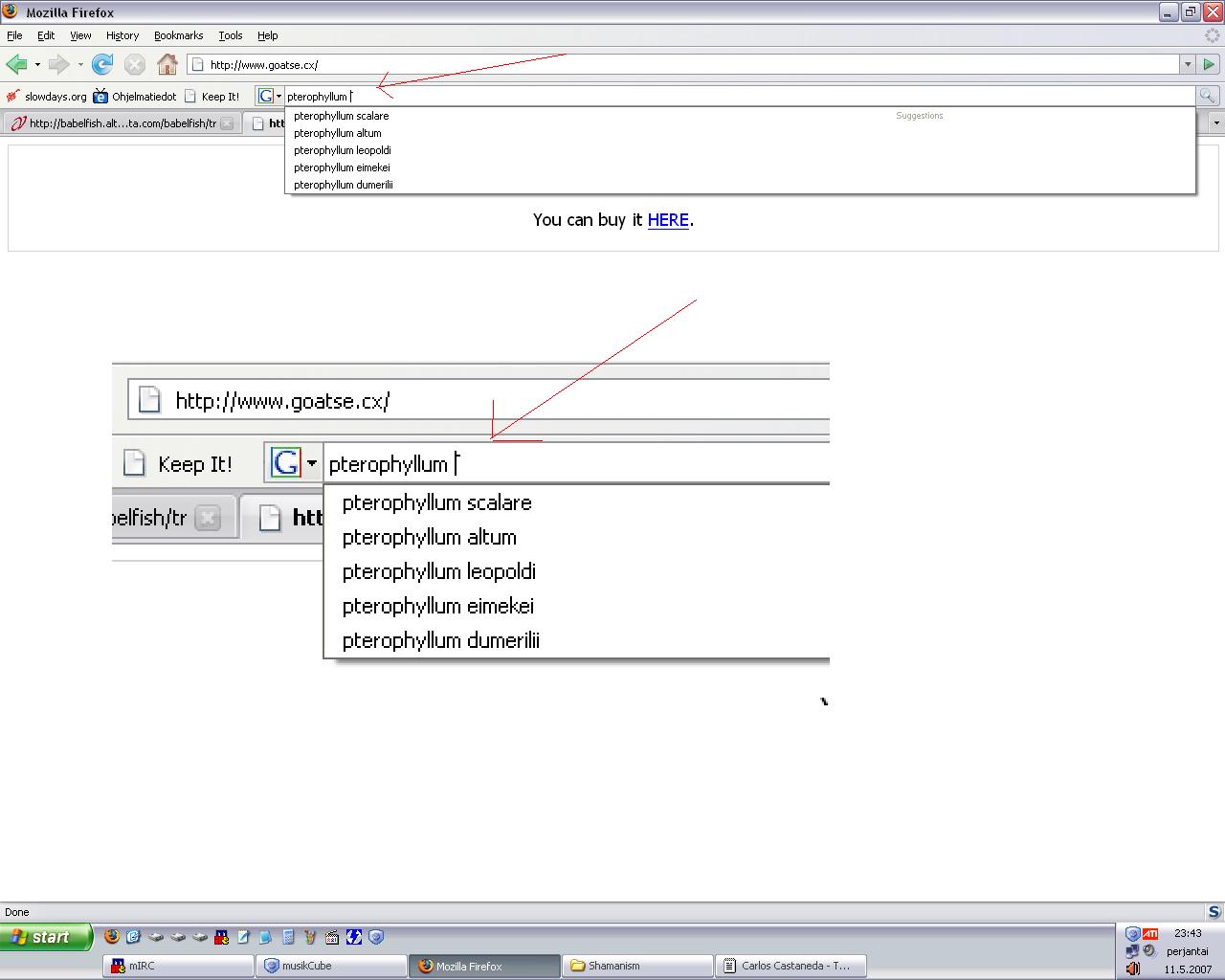Open the Ohjelmatiedot bookmark

click(x=135, y=96)
